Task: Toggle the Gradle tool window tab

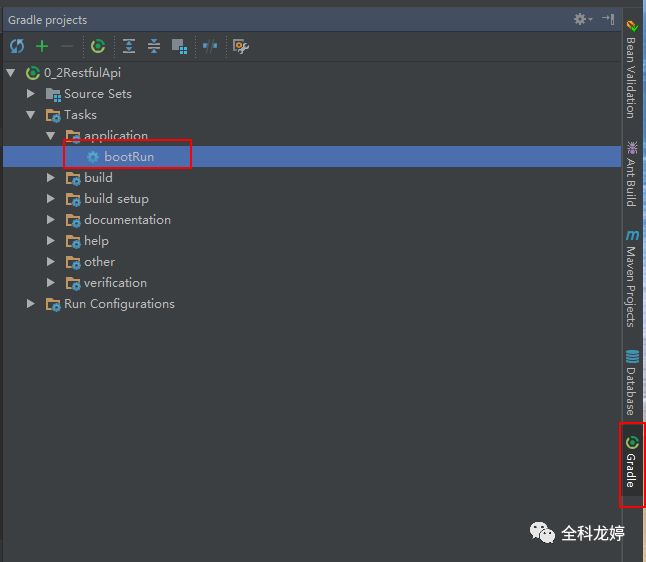Action: click(632, 462)
